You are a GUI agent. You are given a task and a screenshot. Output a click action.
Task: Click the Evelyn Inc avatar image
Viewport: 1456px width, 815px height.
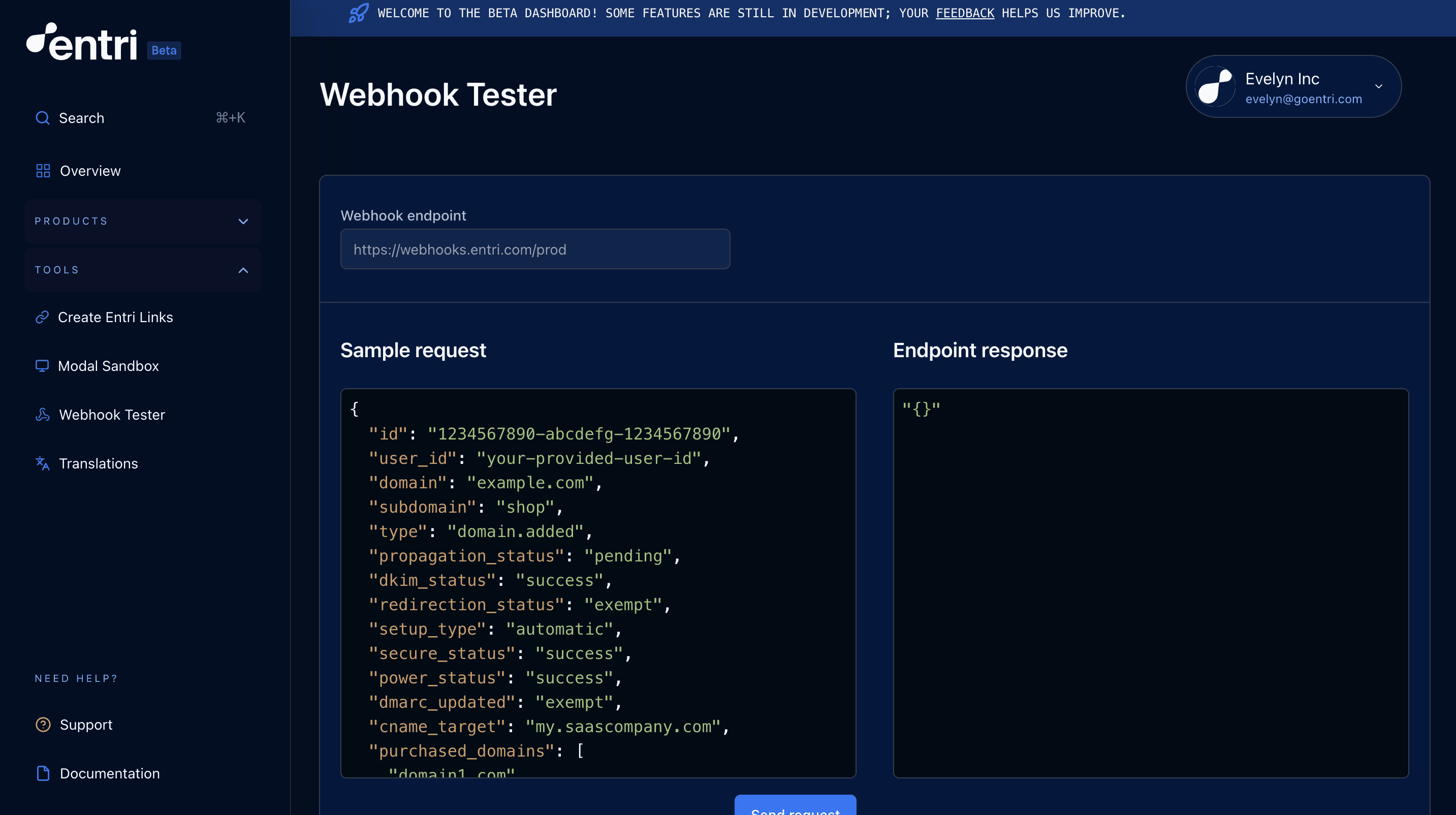click(x=1215, y=86)
